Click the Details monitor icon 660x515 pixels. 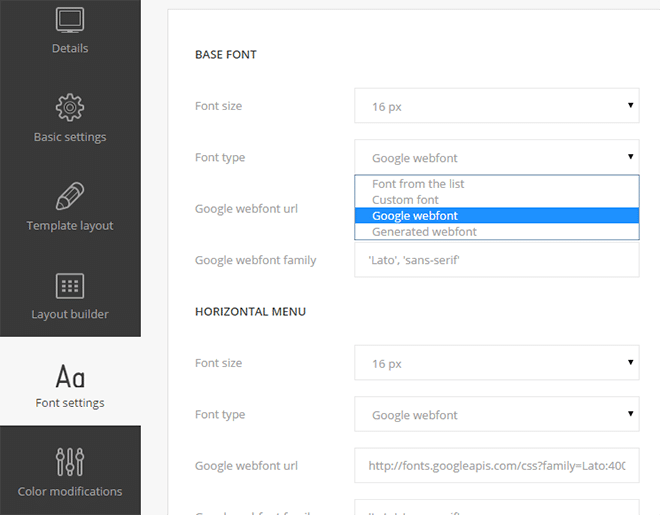[70, 19]
